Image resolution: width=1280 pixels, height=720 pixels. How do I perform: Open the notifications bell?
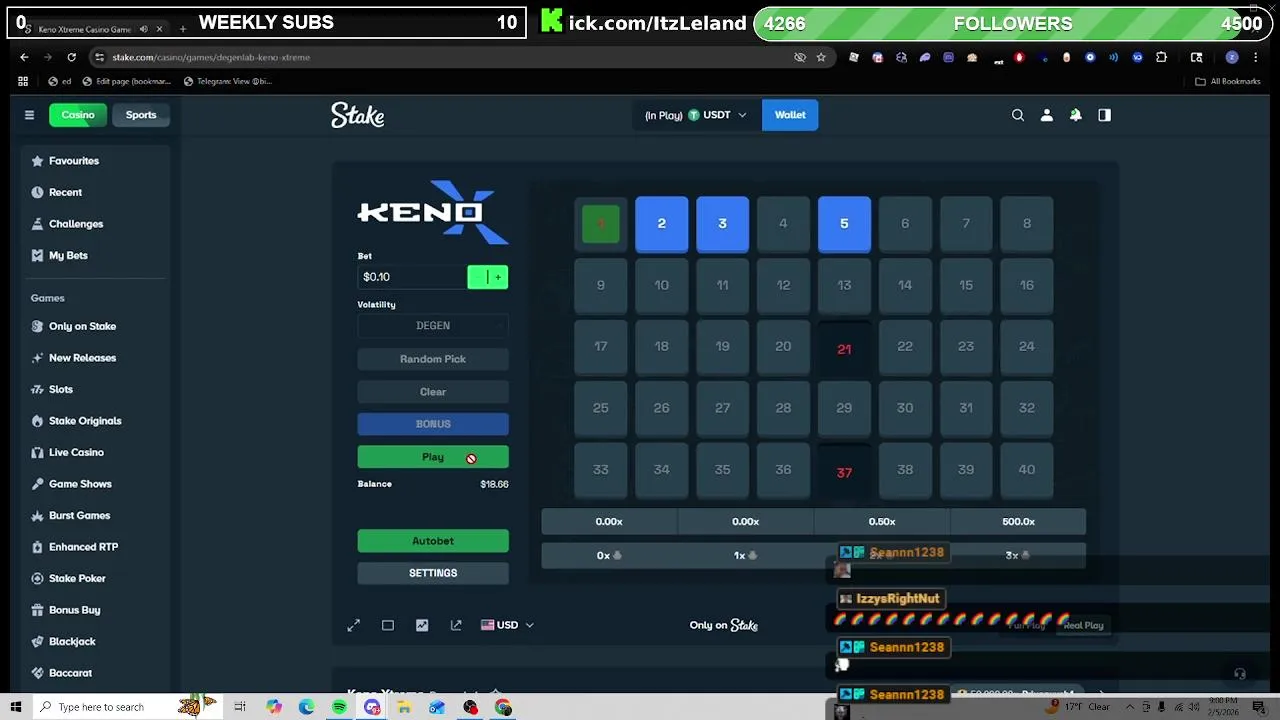[1076, 115]
